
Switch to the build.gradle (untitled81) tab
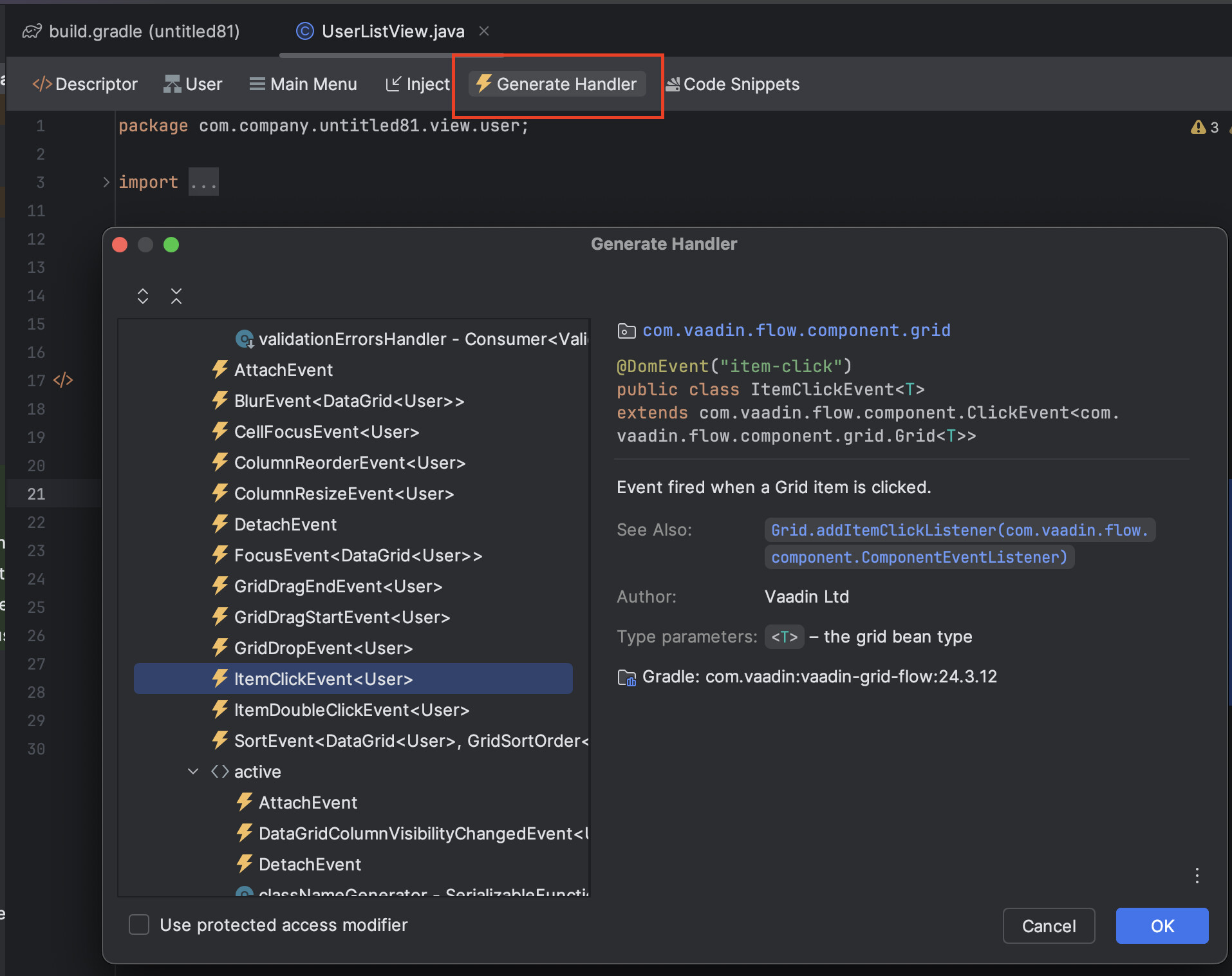[x=131, y=31]
